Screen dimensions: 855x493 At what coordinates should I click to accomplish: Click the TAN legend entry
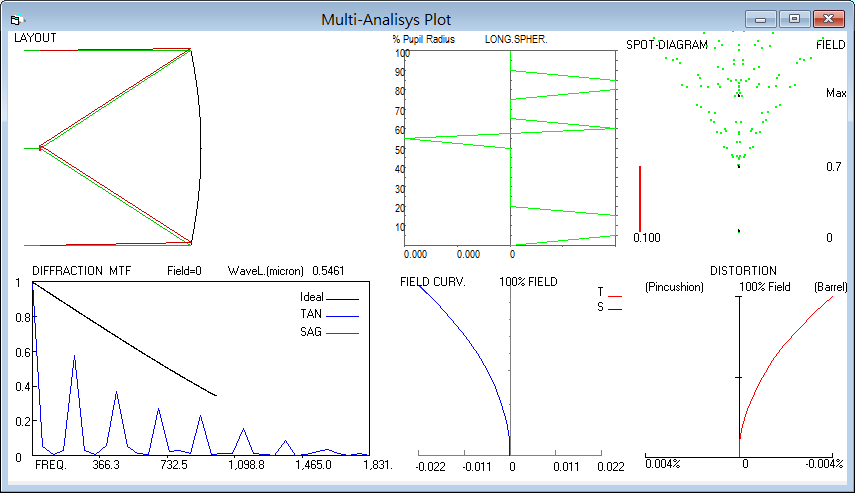pyautogui.click(x=329, y=314)
